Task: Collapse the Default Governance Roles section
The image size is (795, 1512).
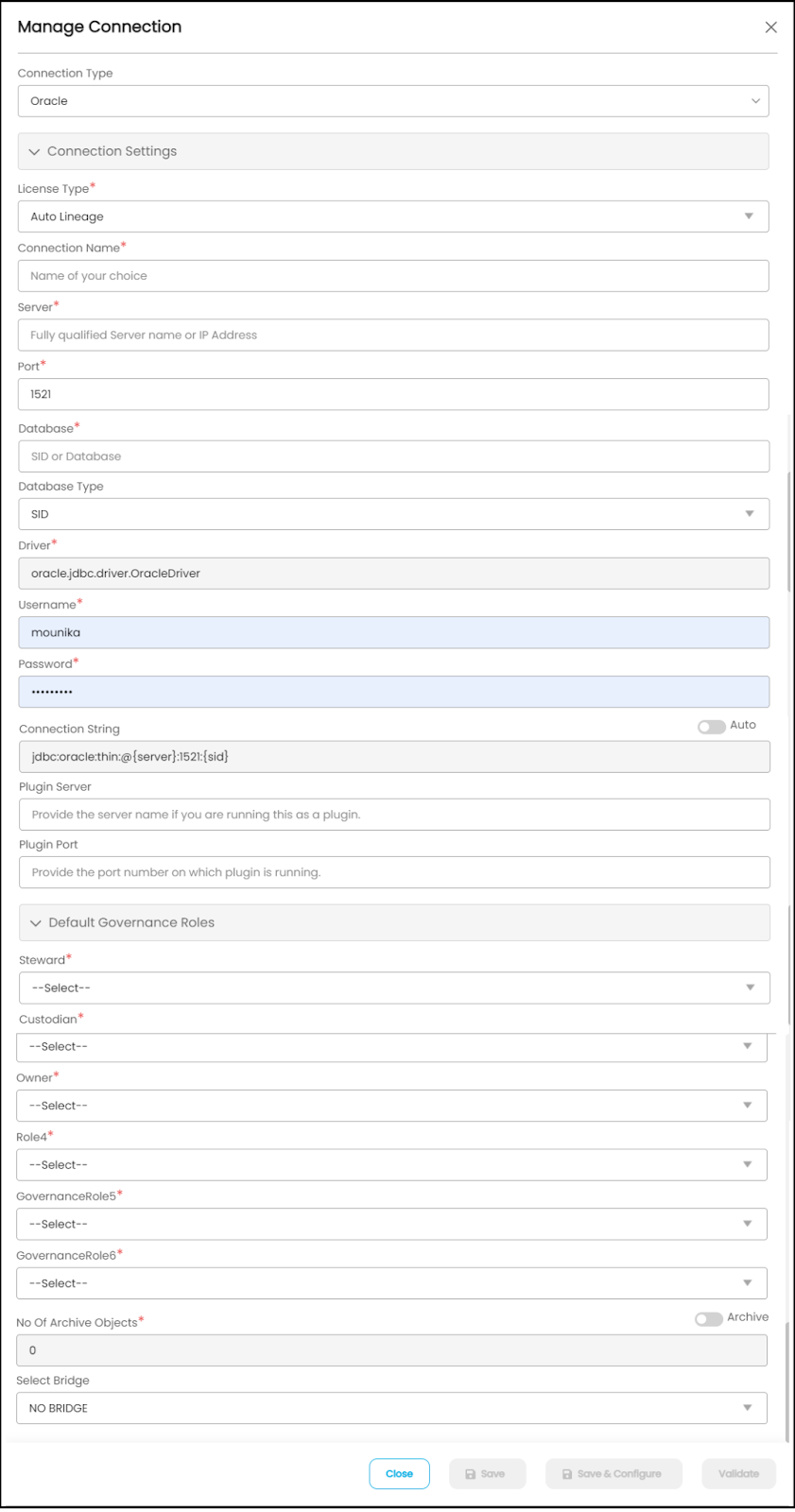Action: [36, 923]
